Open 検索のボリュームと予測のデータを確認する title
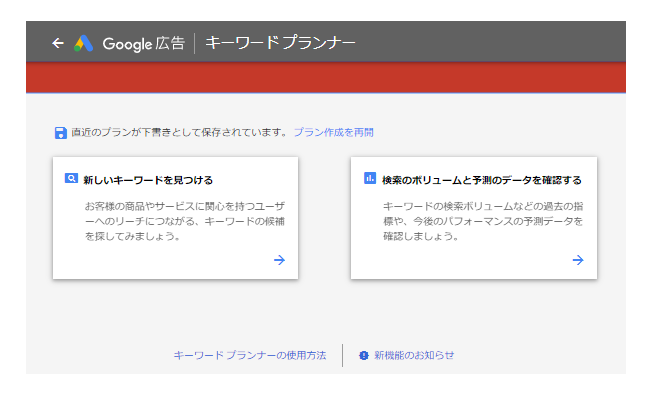The height and width of the screenshot is (416, 663). point(482,180)
